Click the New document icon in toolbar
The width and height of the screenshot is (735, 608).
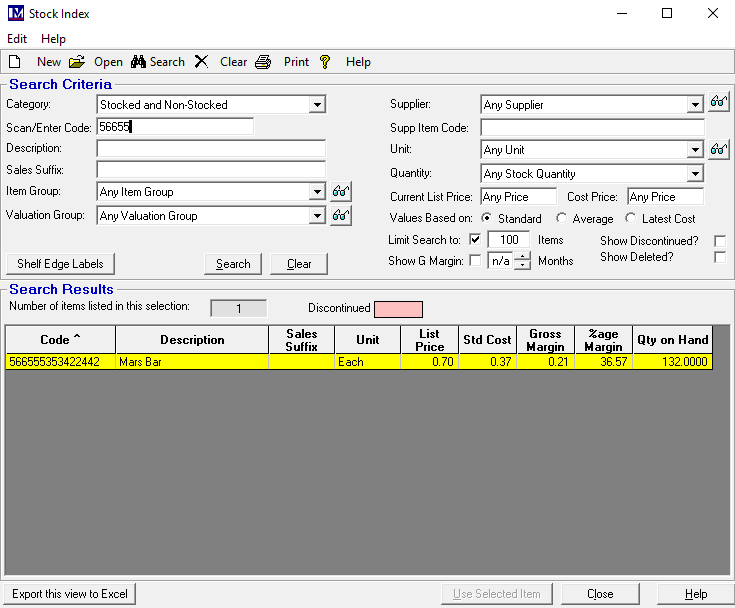click(15, 62)
